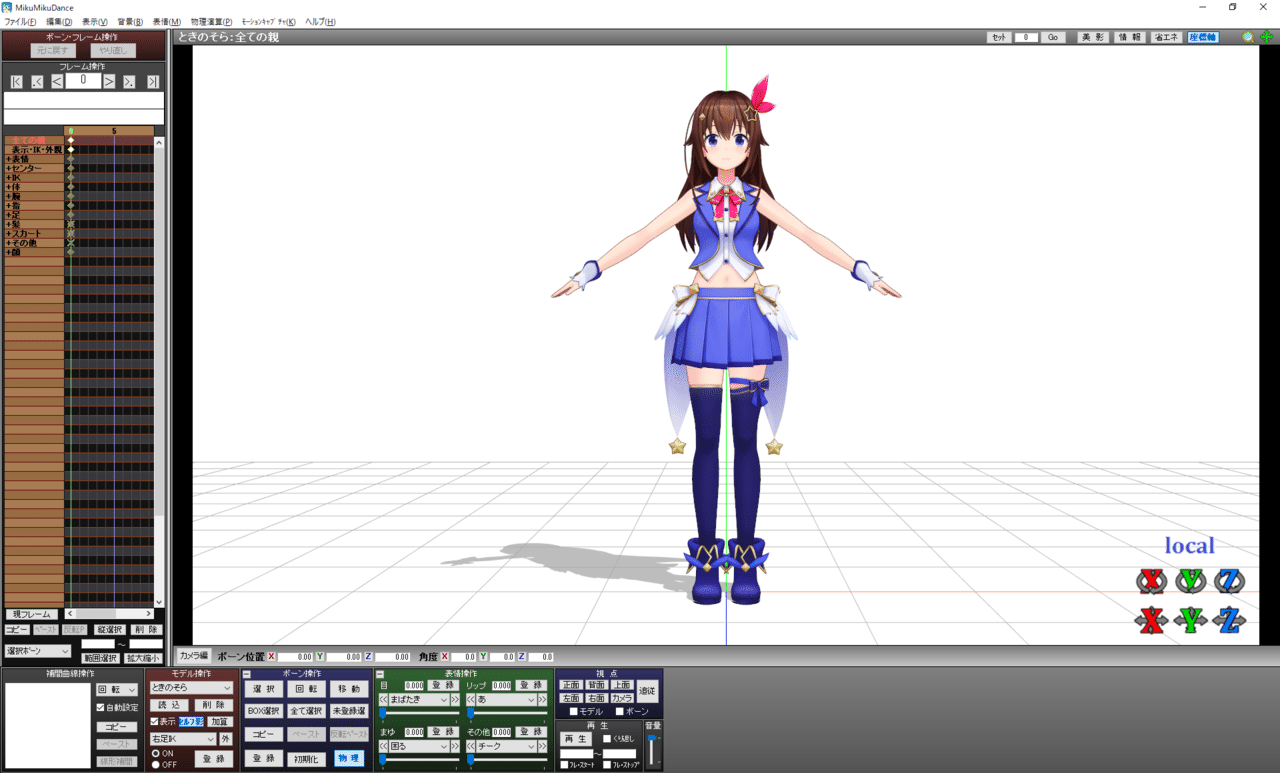Viewport: 1280px width, 773px height.
Task: Click the frame number input field
Action: [83, 81]
